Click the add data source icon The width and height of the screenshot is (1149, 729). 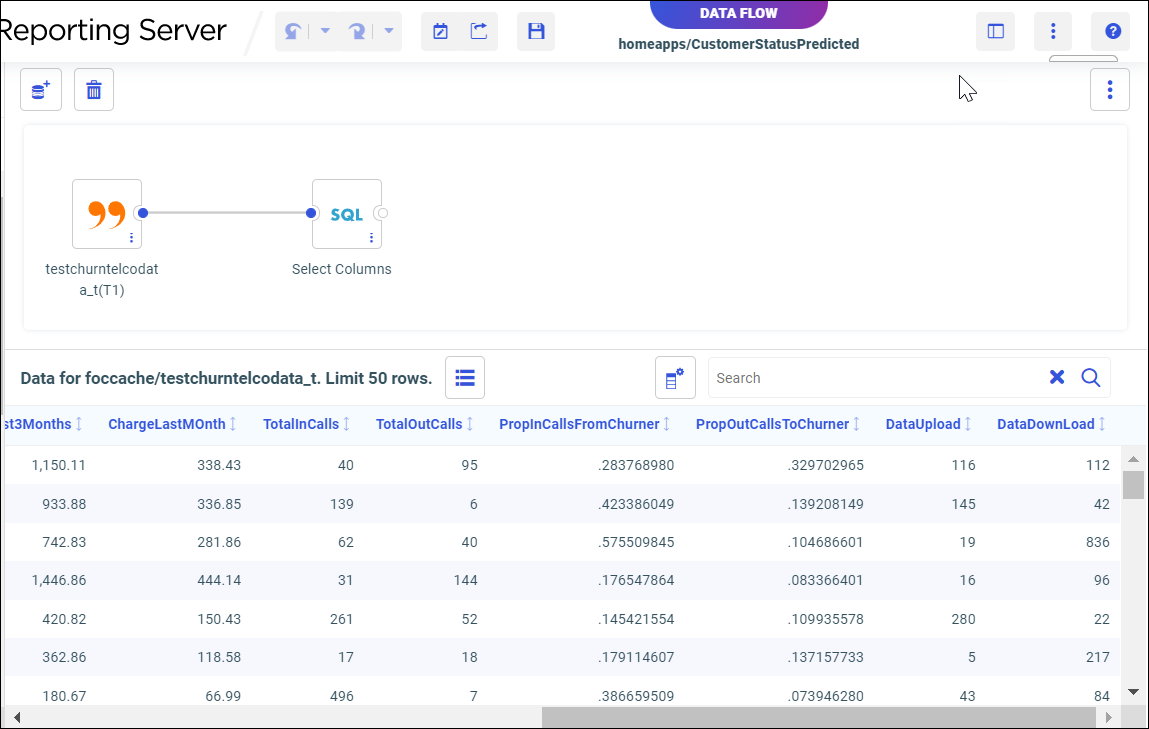pyautogui.click(x=41, y=90)
